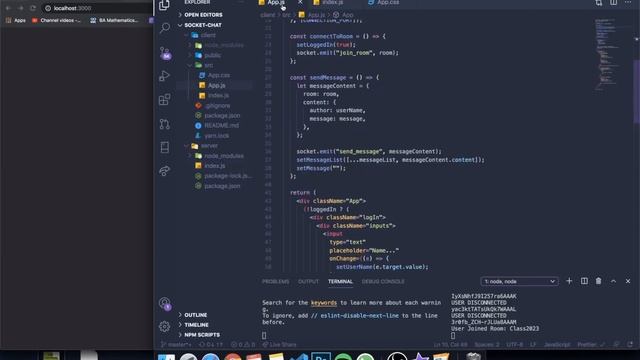Image resolution: width=640 pixels, height=360 pixels.
Task: Click the editor vertical scrollbar
Action: (x=636, y=91)
